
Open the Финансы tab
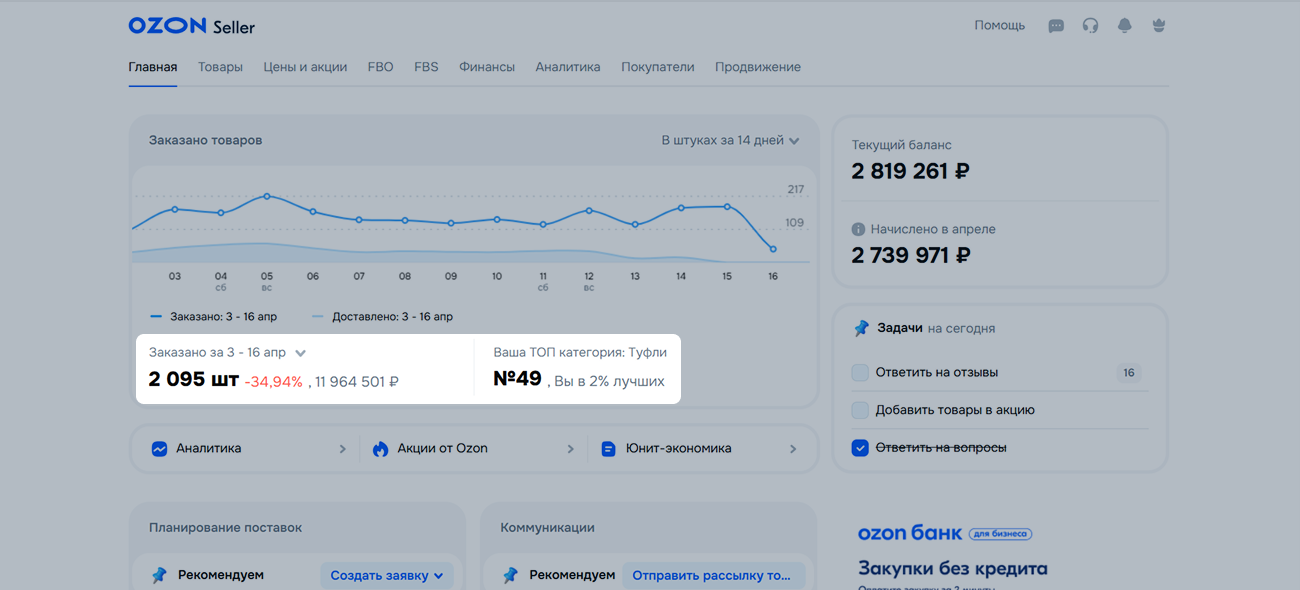click(x=487, y=67)
